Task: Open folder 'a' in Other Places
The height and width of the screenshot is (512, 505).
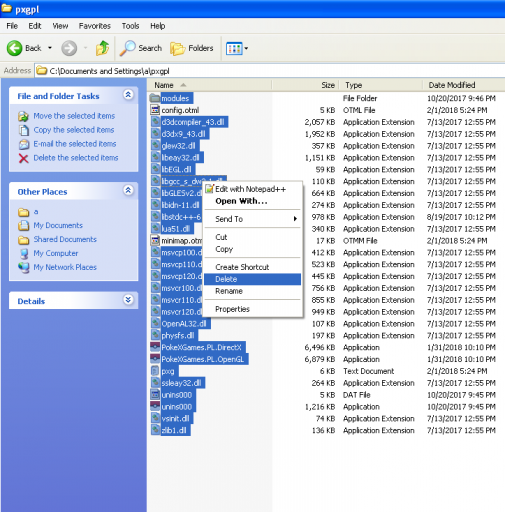Action: [36, 212]
